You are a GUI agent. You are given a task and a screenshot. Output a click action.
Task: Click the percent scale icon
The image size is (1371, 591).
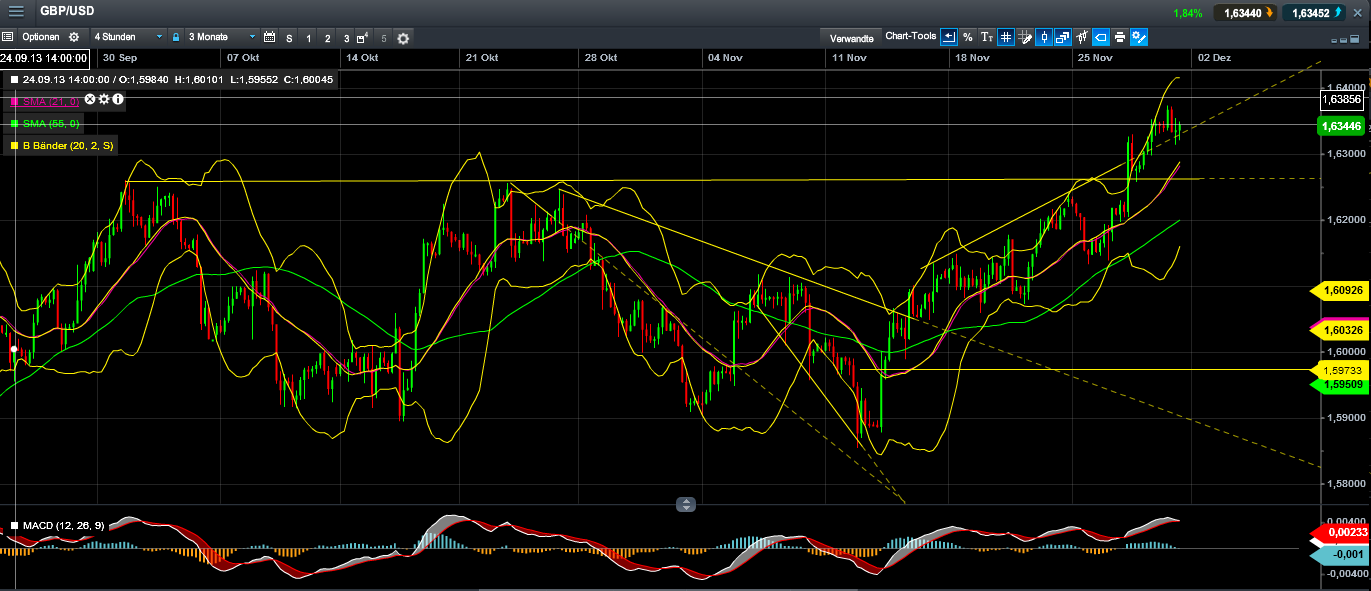(967, 37)
